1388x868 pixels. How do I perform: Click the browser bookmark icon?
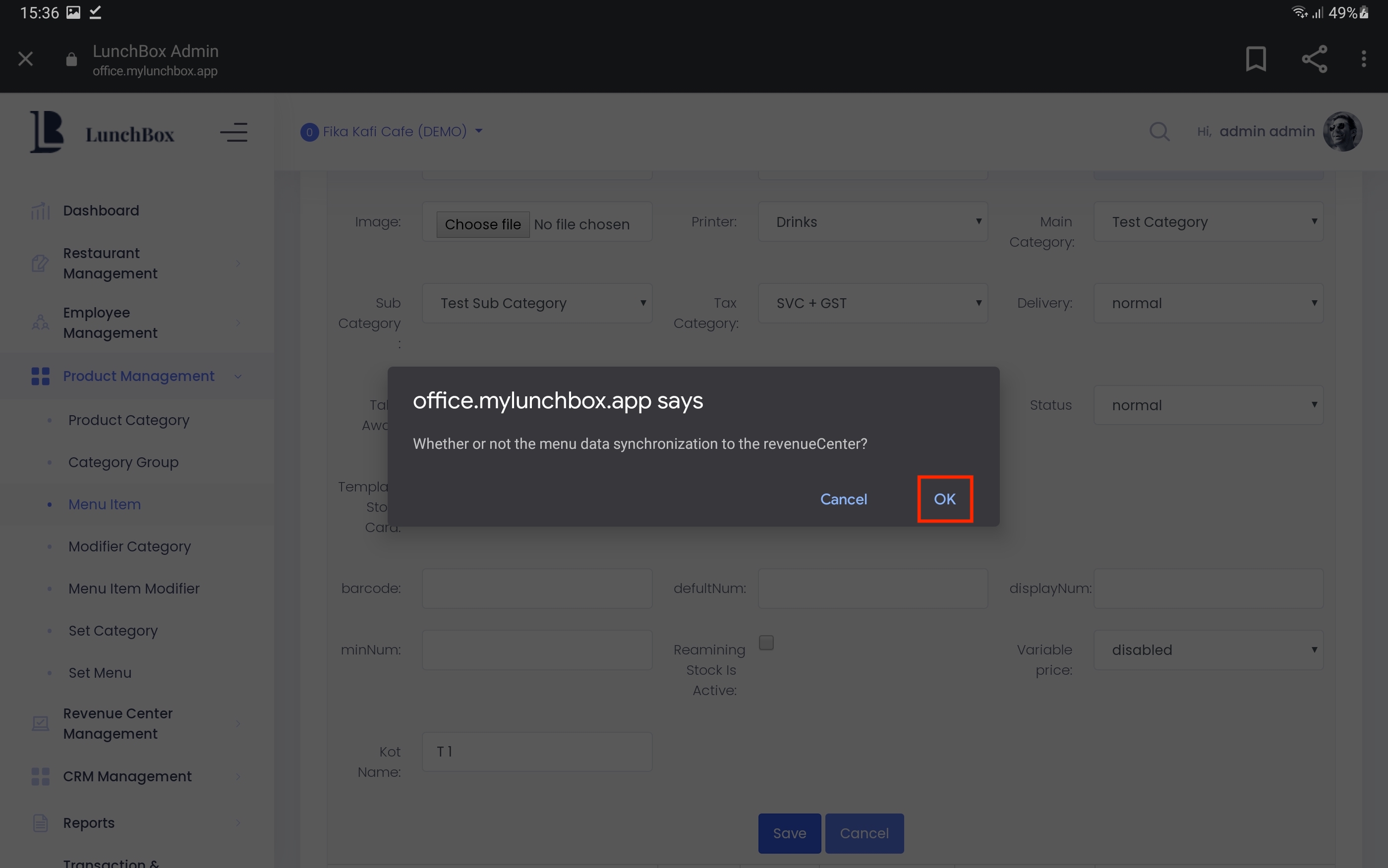1255,58
